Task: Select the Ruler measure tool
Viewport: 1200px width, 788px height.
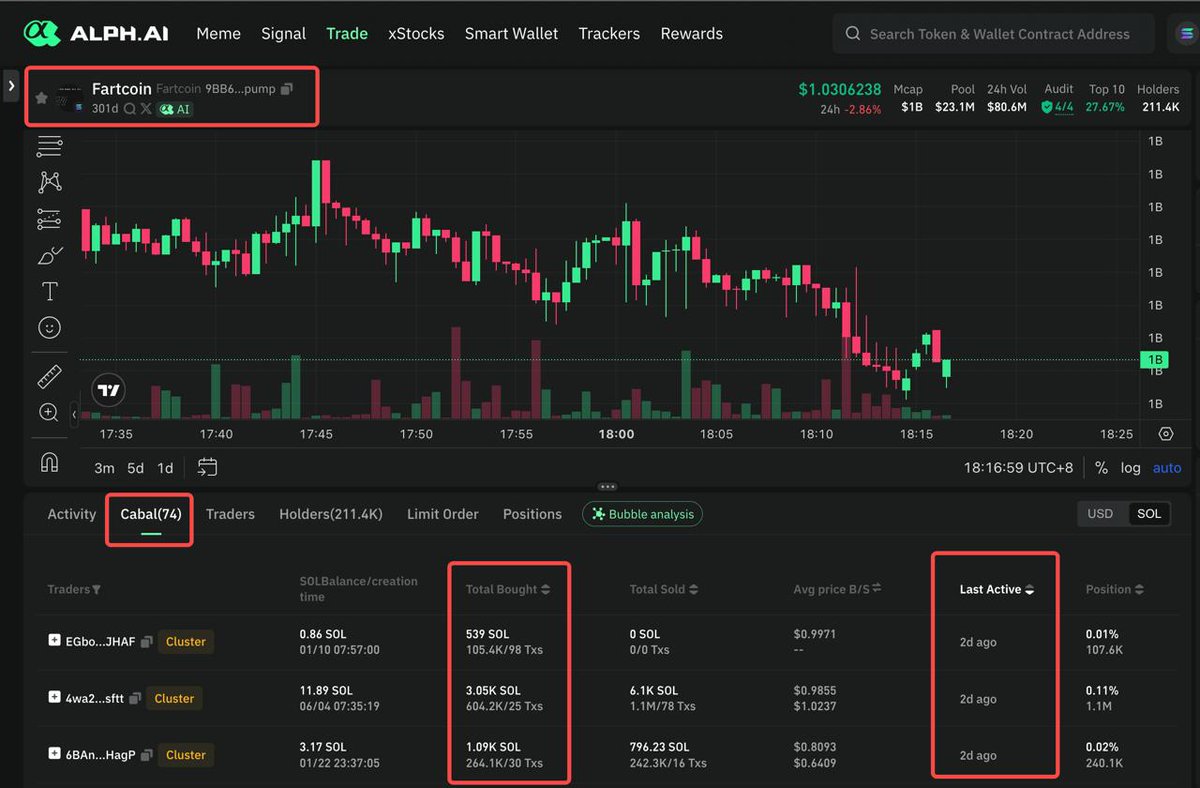Action: (x=49, y=376)
